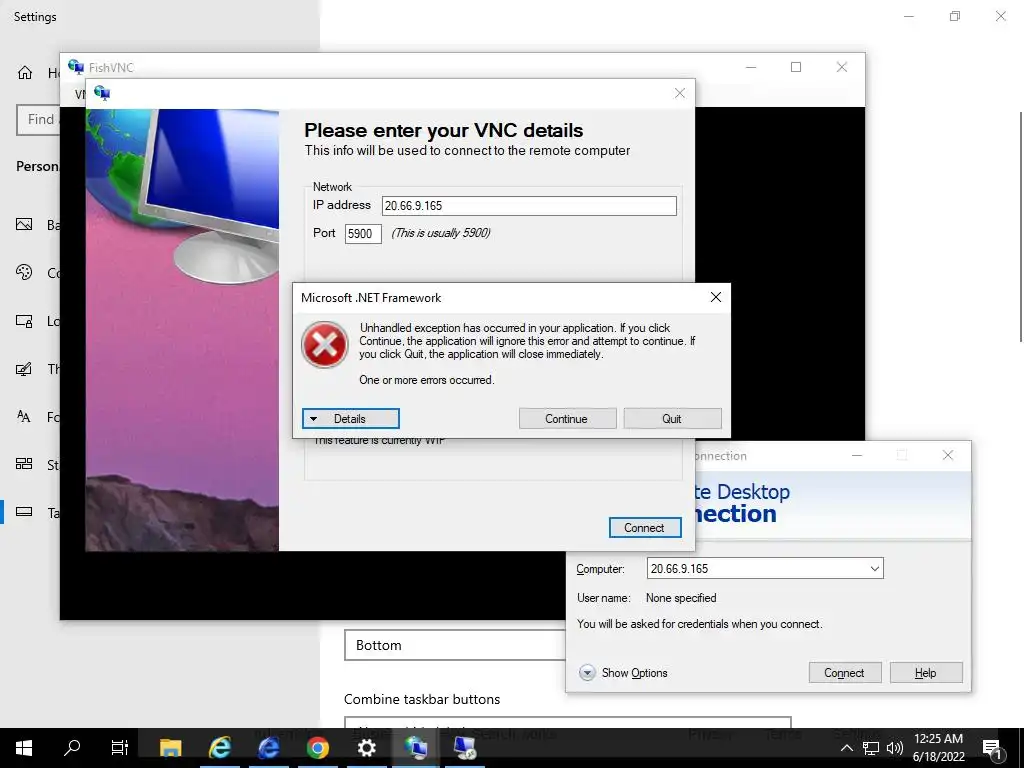Click the Continue button in error dialog
The height and width of the screenshot is (768, 1024).
click(x=567, y=419)
